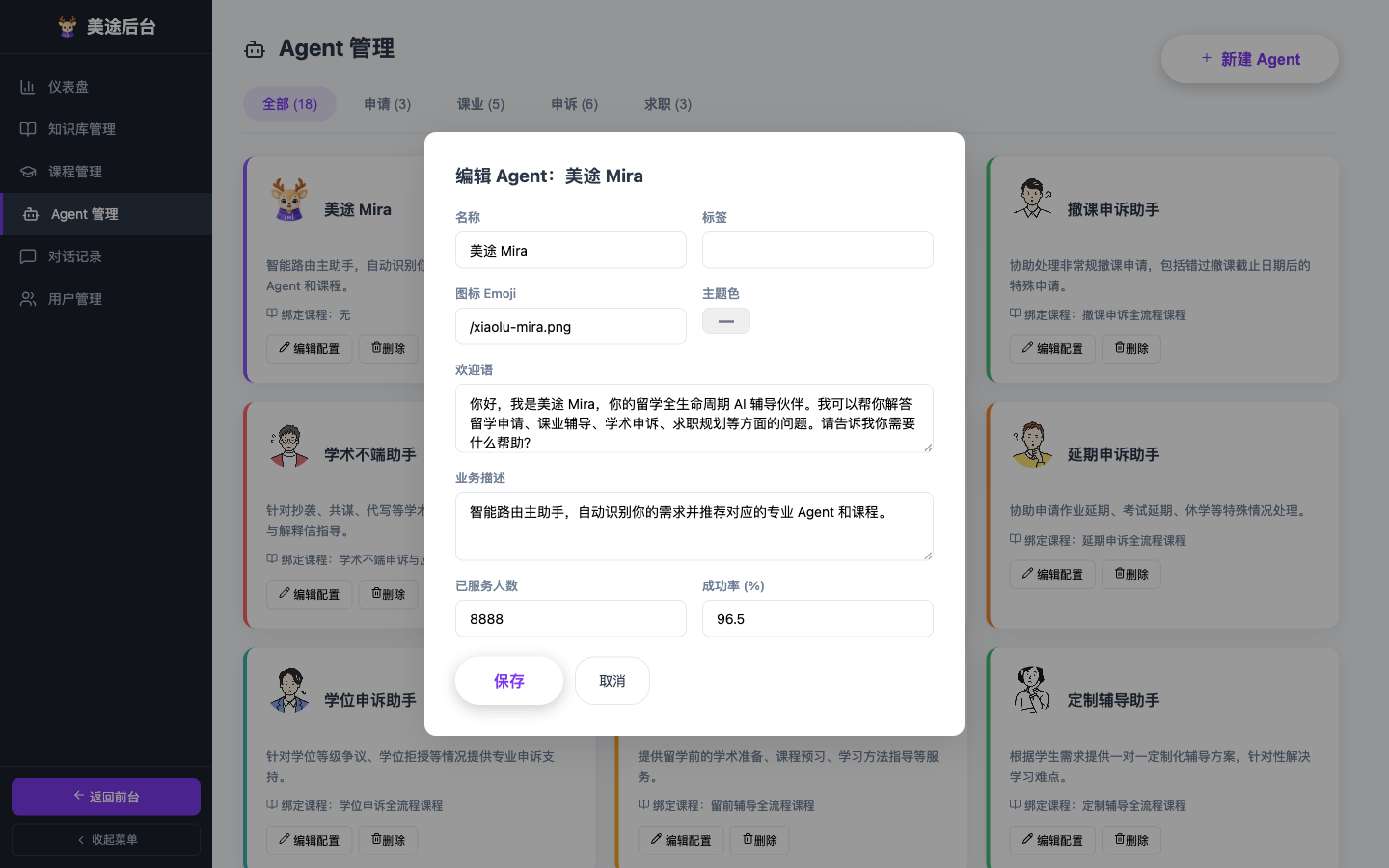The height and width of the screenshot is (868, 1389).
Task: Click the 图标 Emoji input field
Action: [x=571, y=326]
